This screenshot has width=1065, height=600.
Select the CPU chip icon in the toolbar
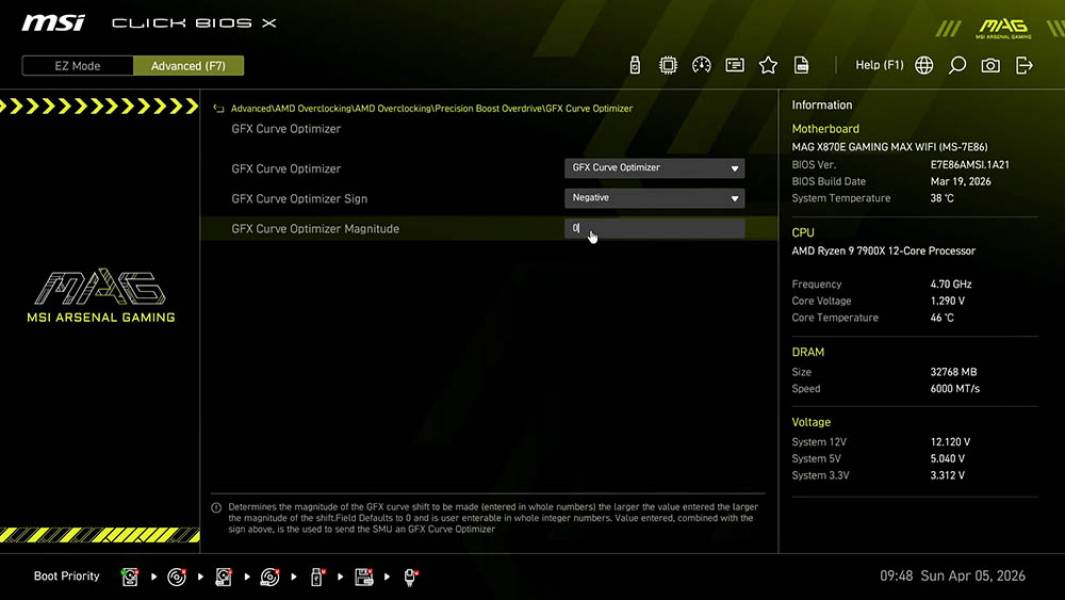click(x=666, y=64)
